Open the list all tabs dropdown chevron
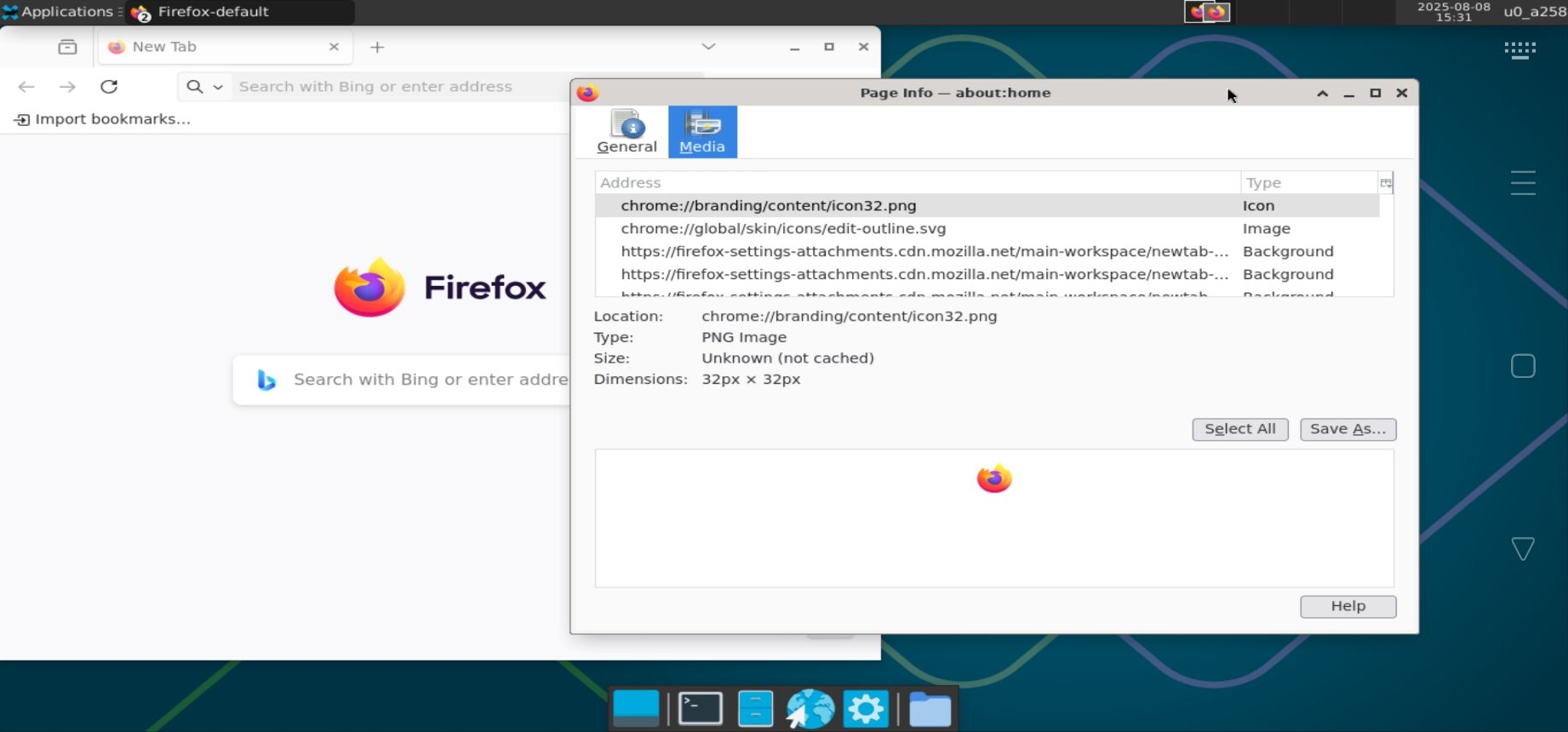 click(x=708, y=47)
